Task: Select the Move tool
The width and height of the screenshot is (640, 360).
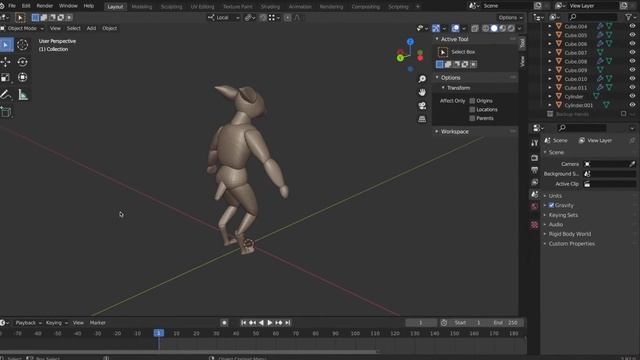Action: click(6, 62)
